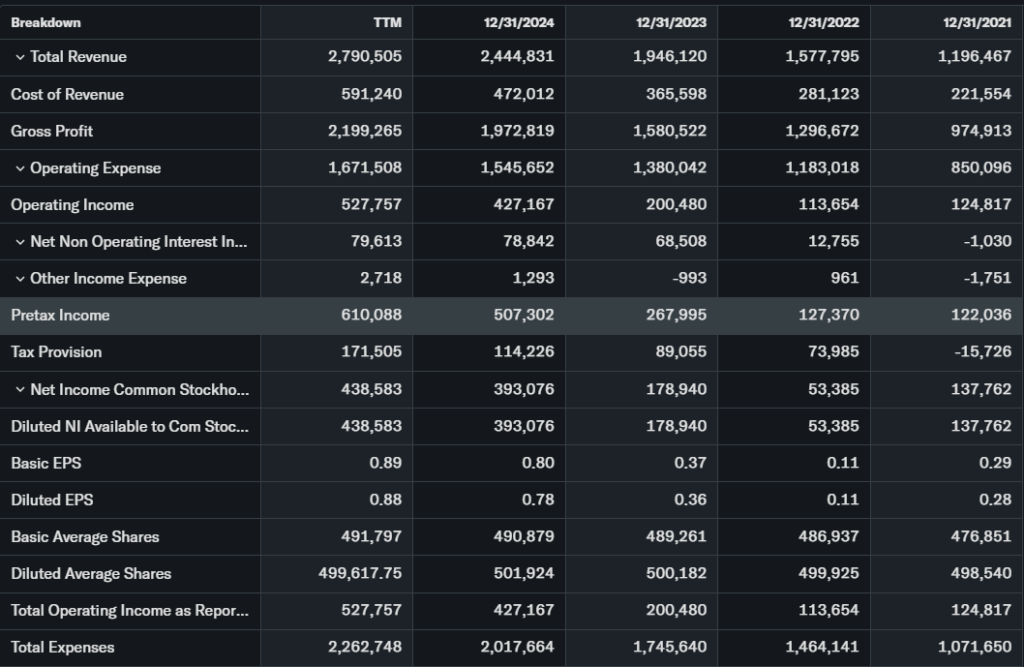Expand the Operating Expense breakdown chevron
The width and height of the screenshot is (1024, 667).
(19, 168)
